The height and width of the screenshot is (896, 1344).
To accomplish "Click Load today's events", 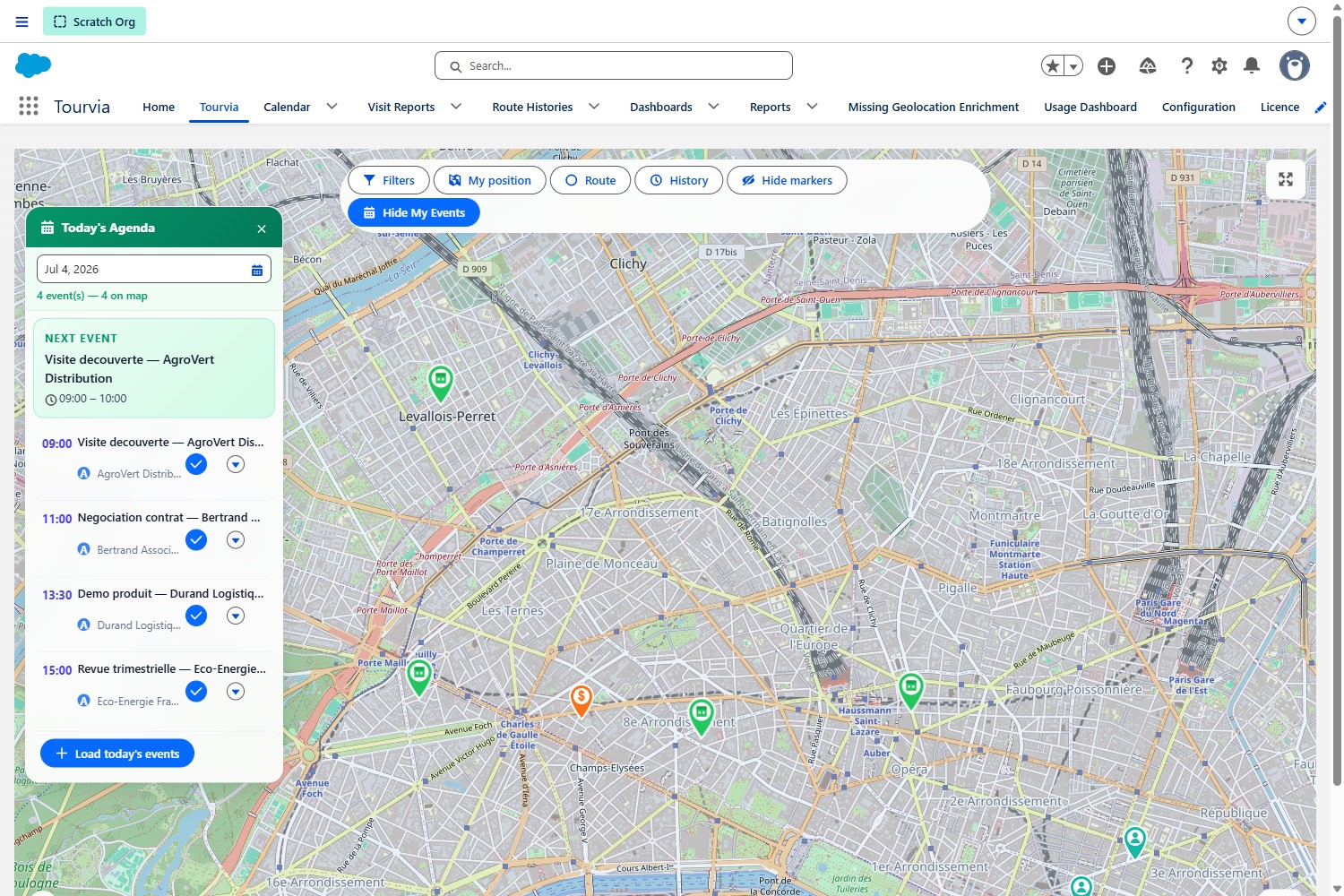I will pyautogui.click(x=117, y=754).
